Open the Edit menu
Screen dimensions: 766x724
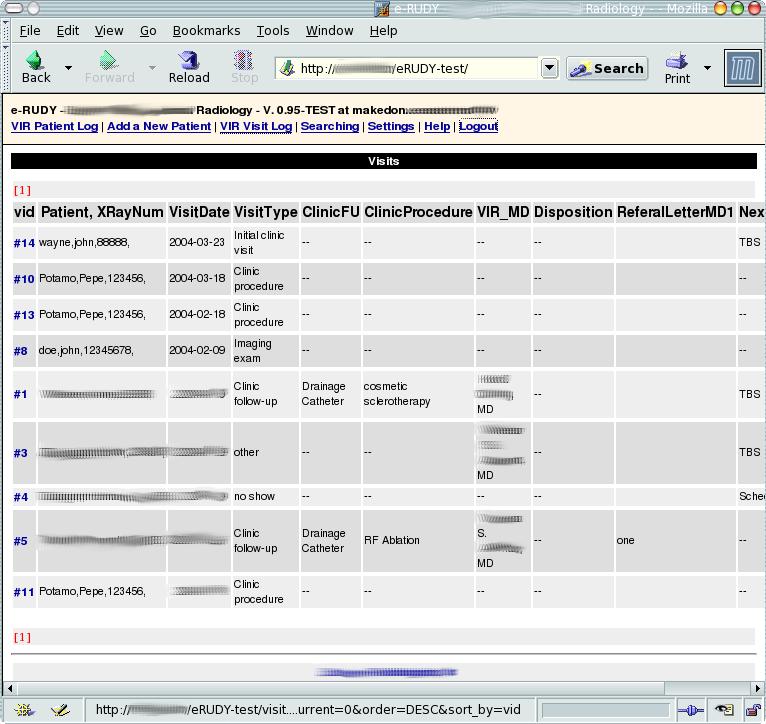[67, 31]
